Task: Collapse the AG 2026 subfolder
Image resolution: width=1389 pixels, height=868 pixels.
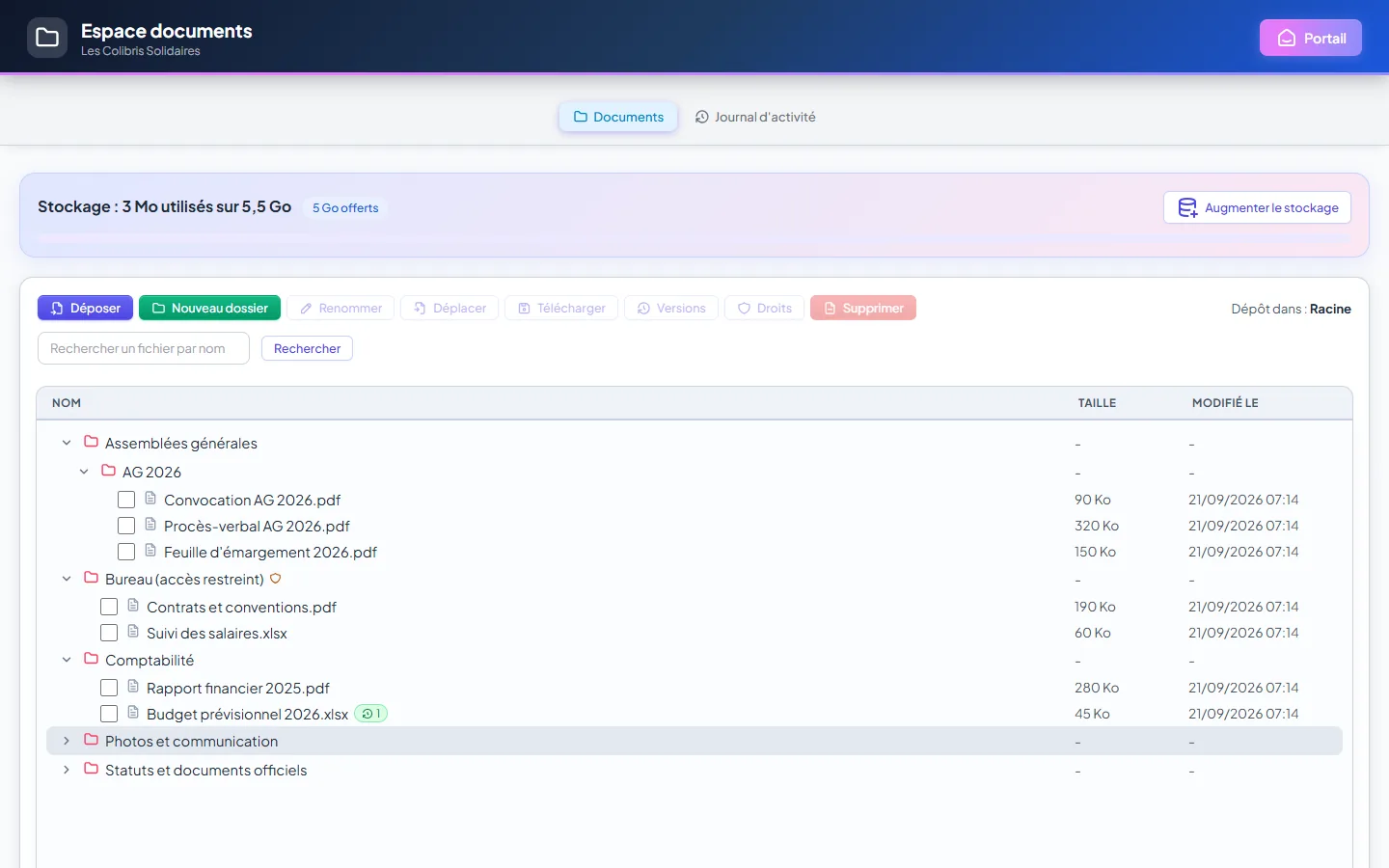Action: click(x=84, y=472)
